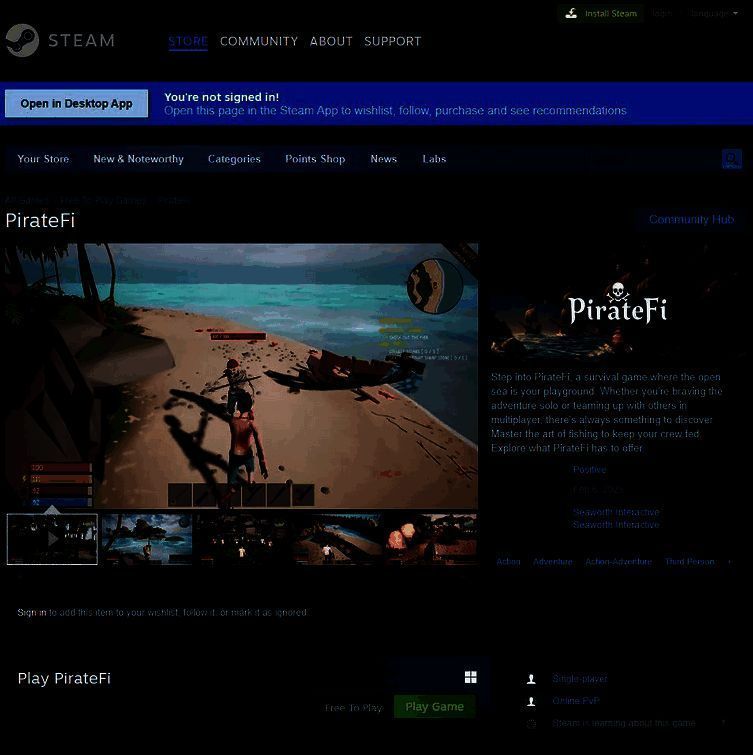Viewport: 753px width, 755px height.
Task: Click the Steam logo icon
Action: (22, 41)
